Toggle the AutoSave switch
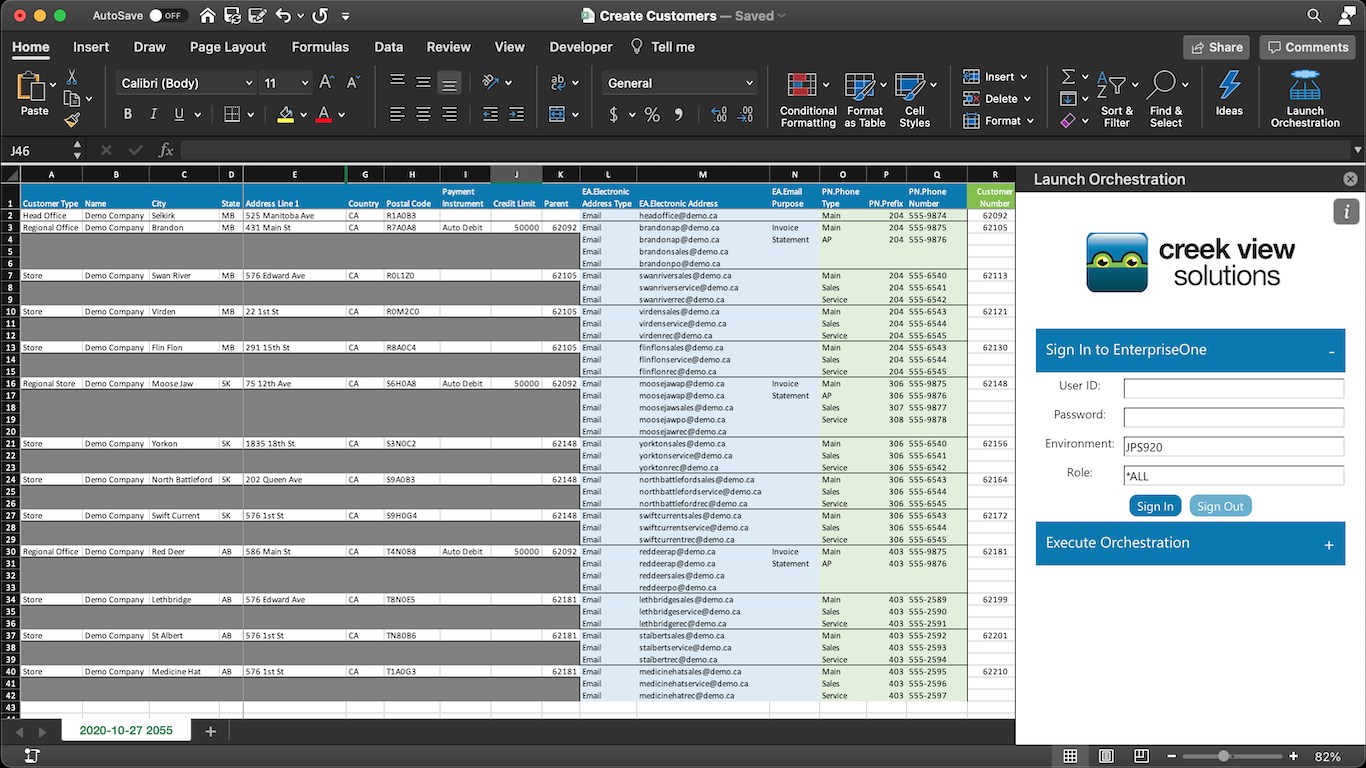 [167, 16]
